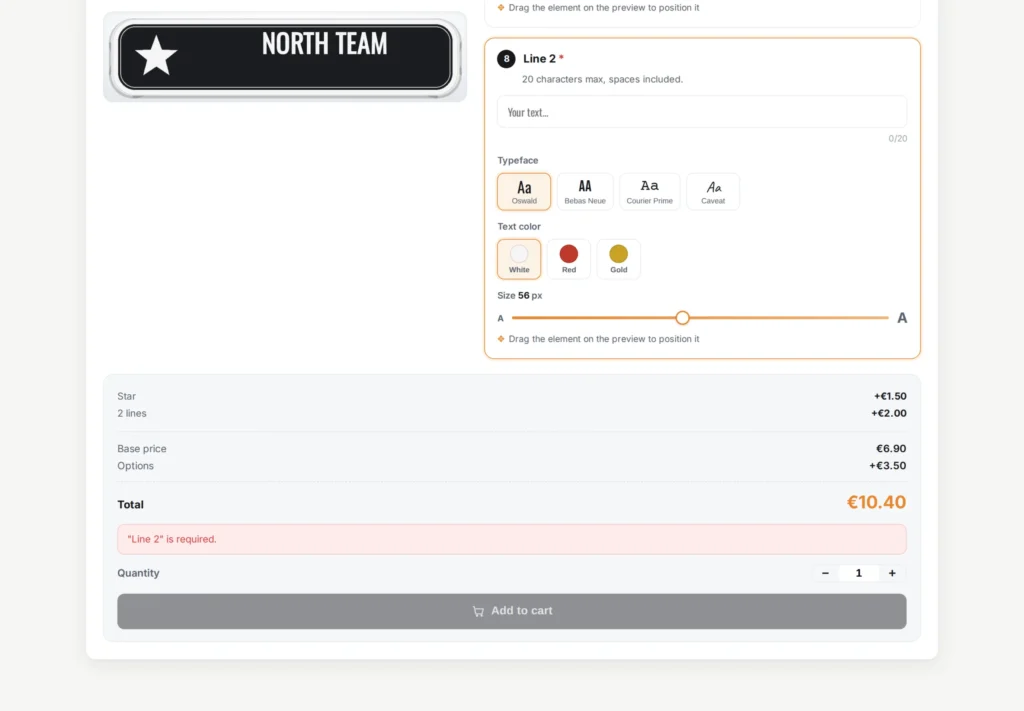This screenshot has height=711, width=1024.
Task: Click the Options label
Action: click(136, 466)
